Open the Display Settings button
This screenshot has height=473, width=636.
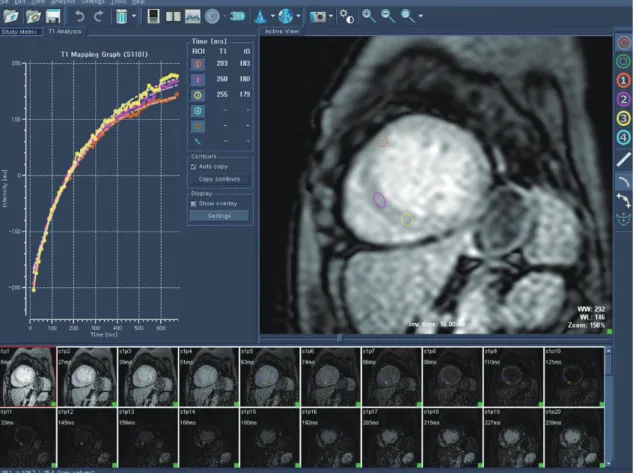click(x=219, y=216)
